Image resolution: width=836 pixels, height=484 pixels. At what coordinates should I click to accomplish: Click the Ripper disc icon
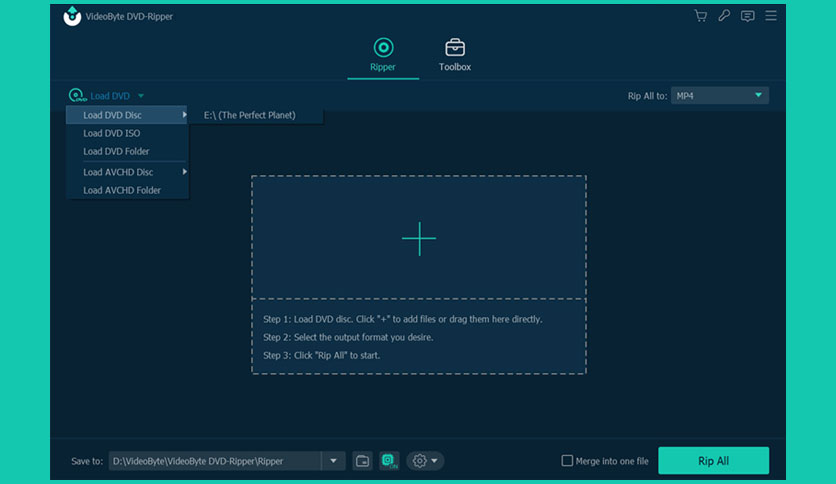(383, 47)
